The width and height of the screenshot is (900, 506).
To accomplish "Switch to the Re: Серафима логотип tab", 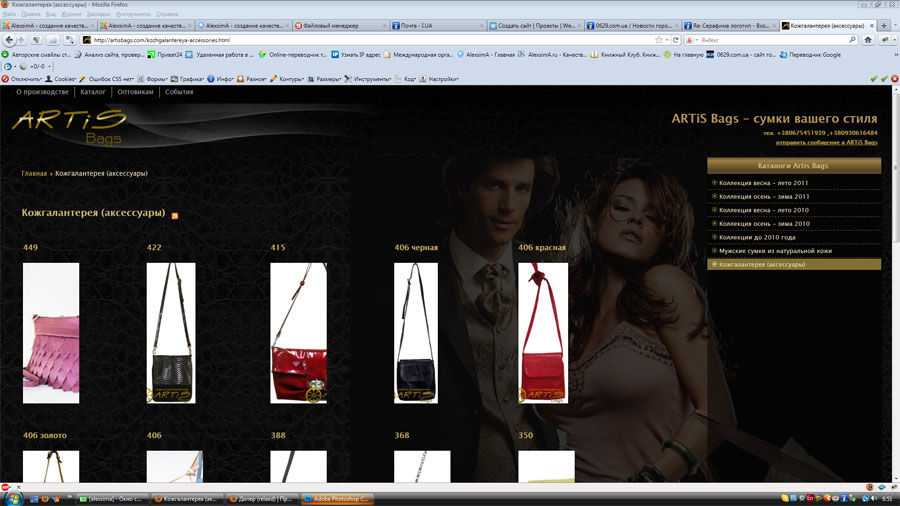I will click(730, 26).
